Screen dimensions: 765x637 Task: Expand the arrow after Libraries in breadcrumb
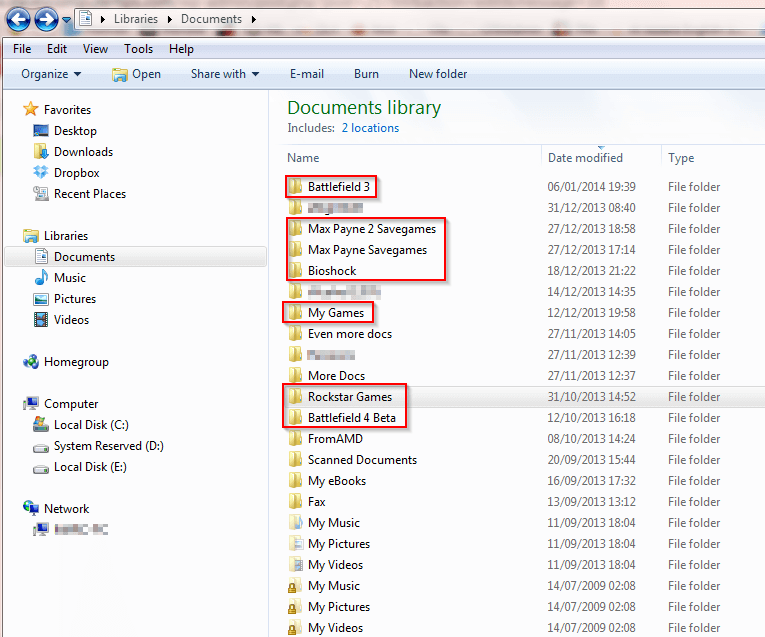pos(170,19)
